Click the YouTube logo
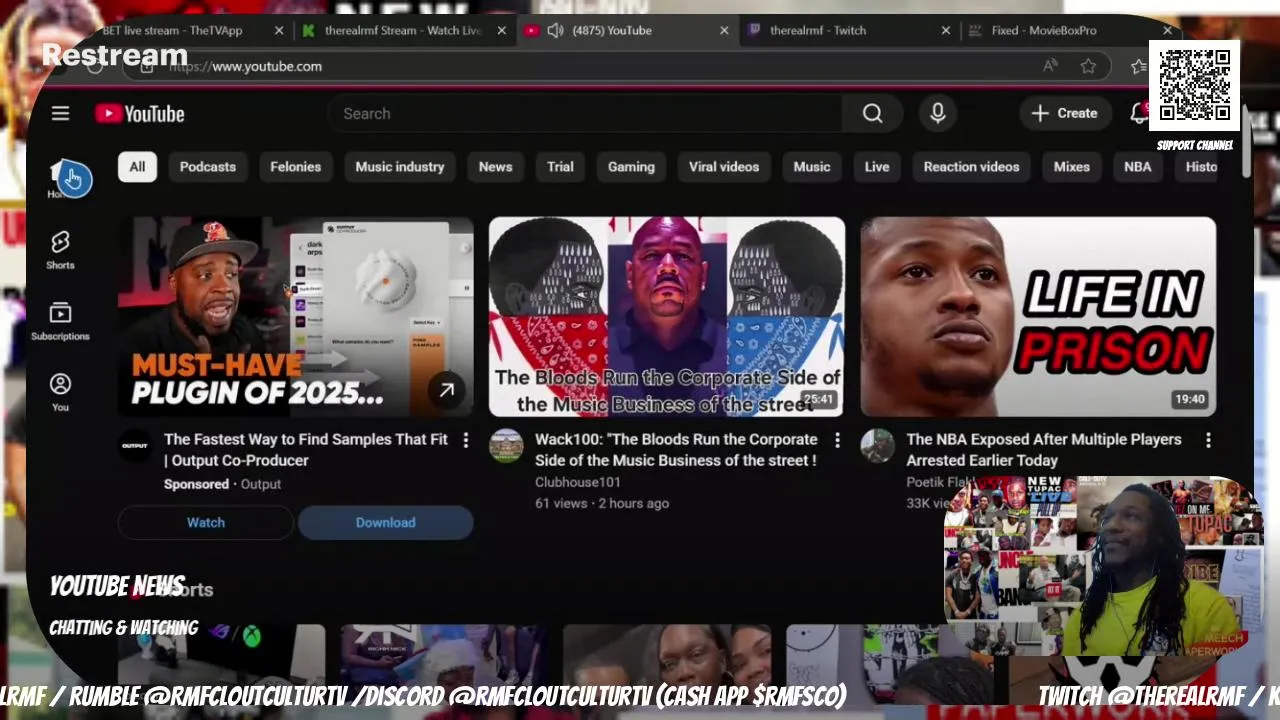Screen dimensions: 1280x720 pos(140,114)
